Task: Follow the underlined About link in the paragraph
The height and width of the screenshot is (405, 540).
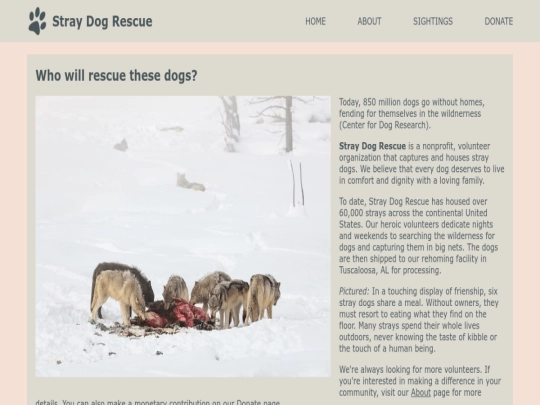Action: (x=420, y=392)
